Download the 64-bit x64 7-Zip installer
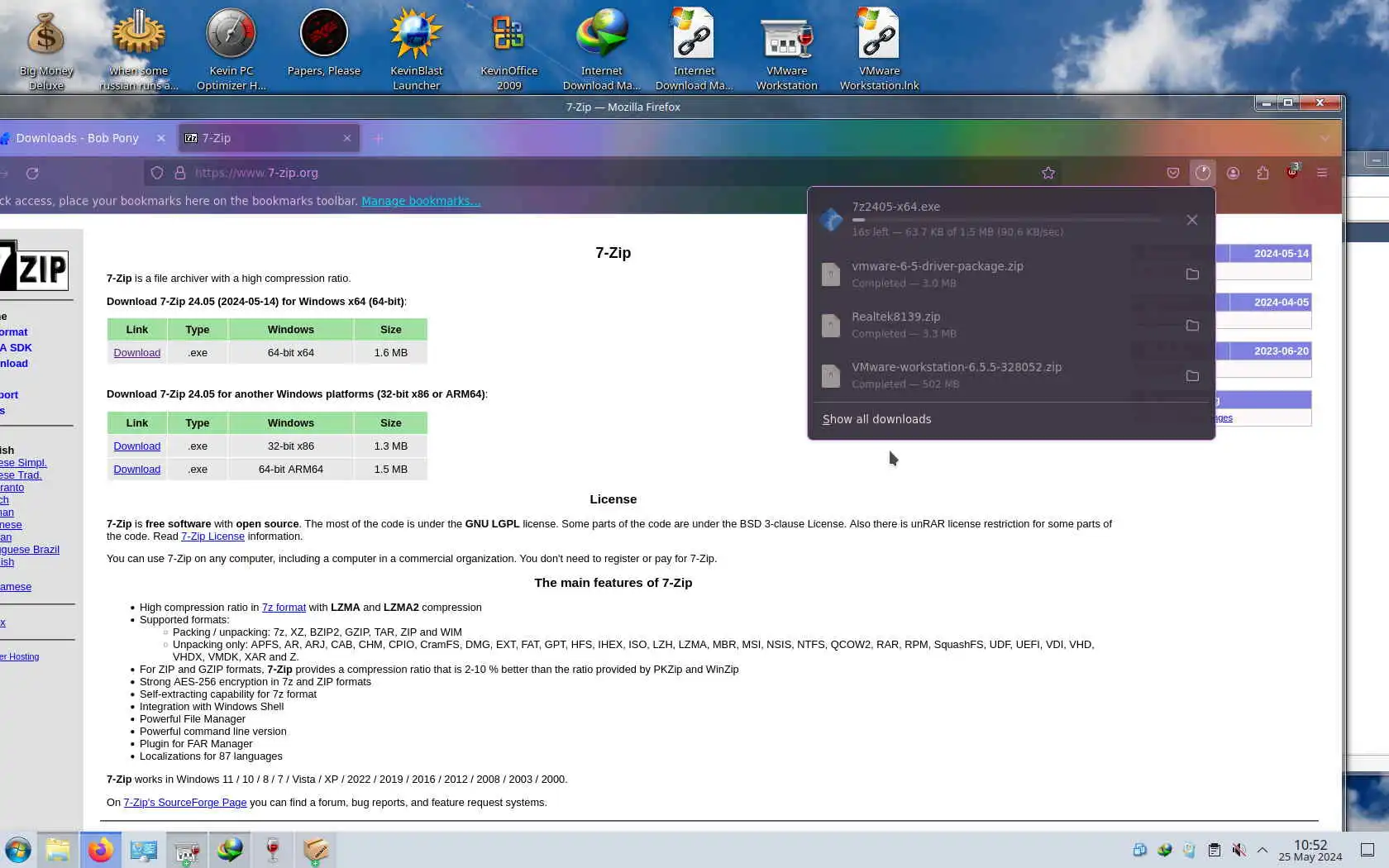1389x868 pixels. tap(137, 353)
